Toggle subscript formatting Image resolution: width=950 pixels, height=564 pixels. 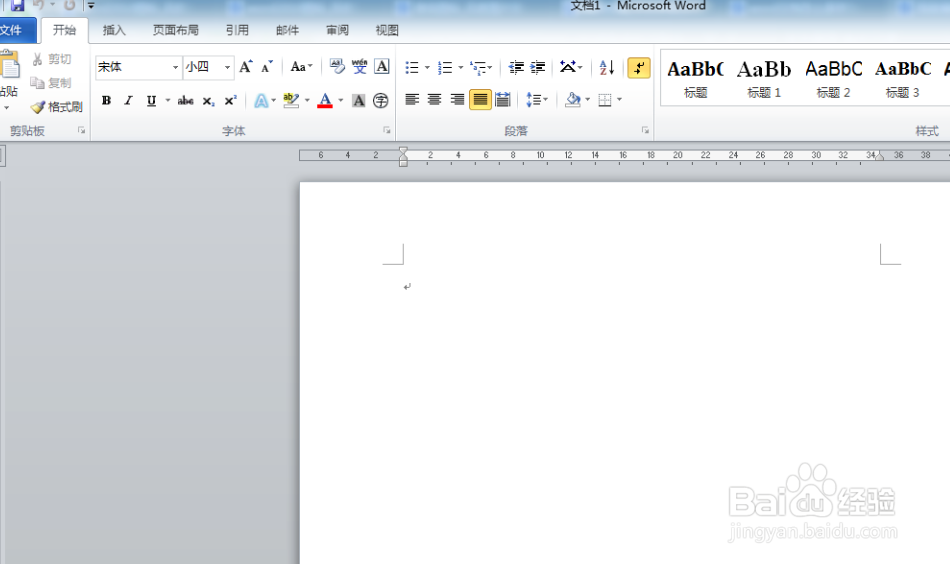[208, 101]
